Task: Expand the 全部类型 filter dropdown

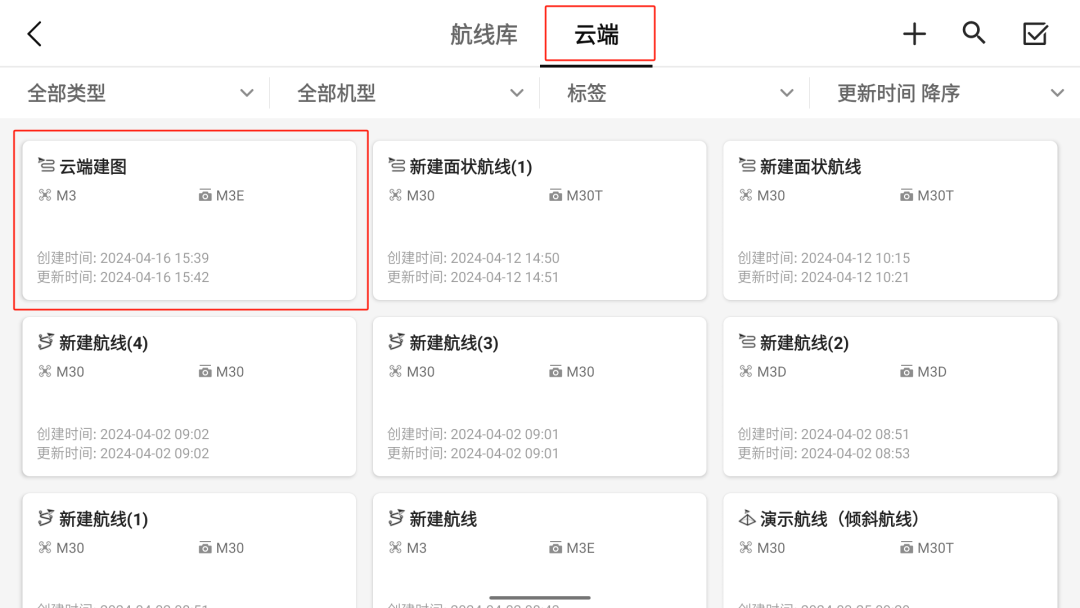Action: pyautogui.click(x=141, y=93)
